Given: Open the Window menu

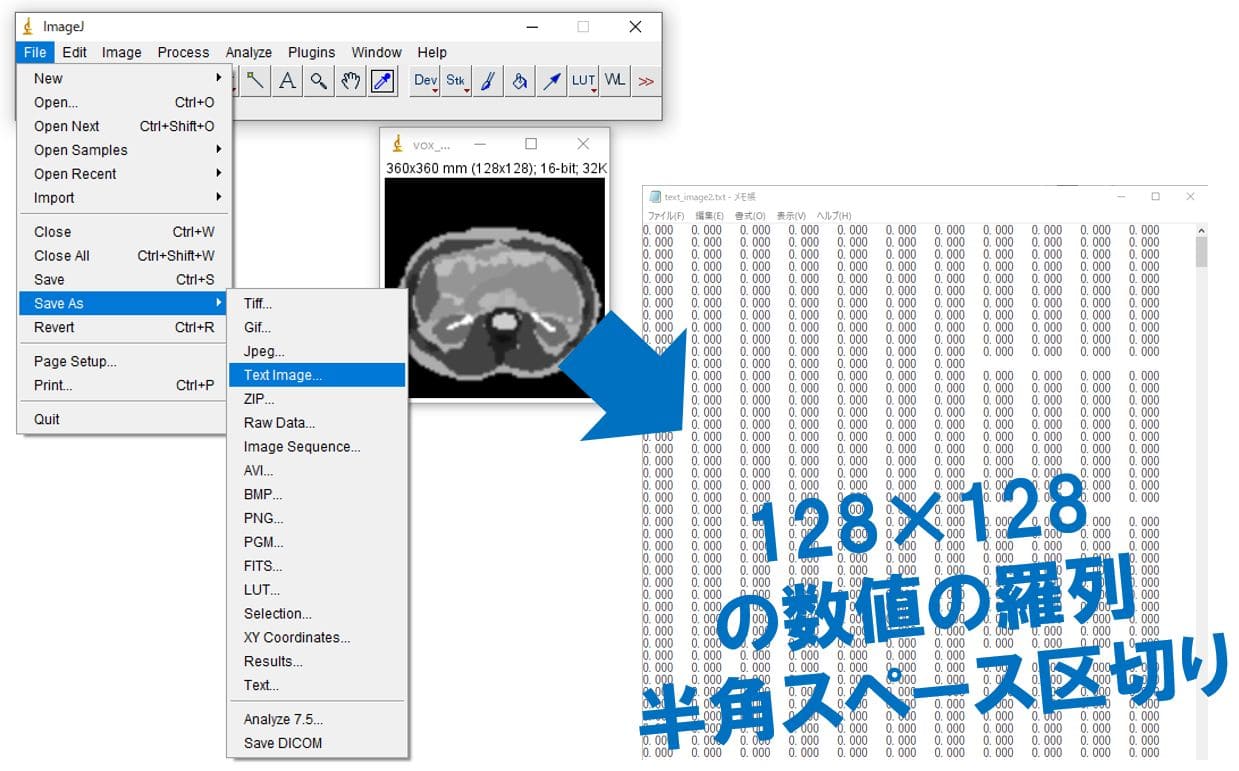Looking at the screenshot, I should coord(376,52).
